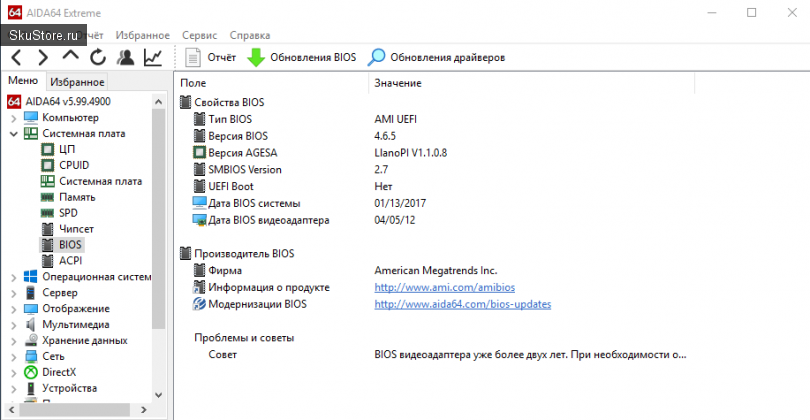This screenshot has height=420, width=810.
Task: Open Обновления драйверов driver updates
Action: tap(437, 57)
